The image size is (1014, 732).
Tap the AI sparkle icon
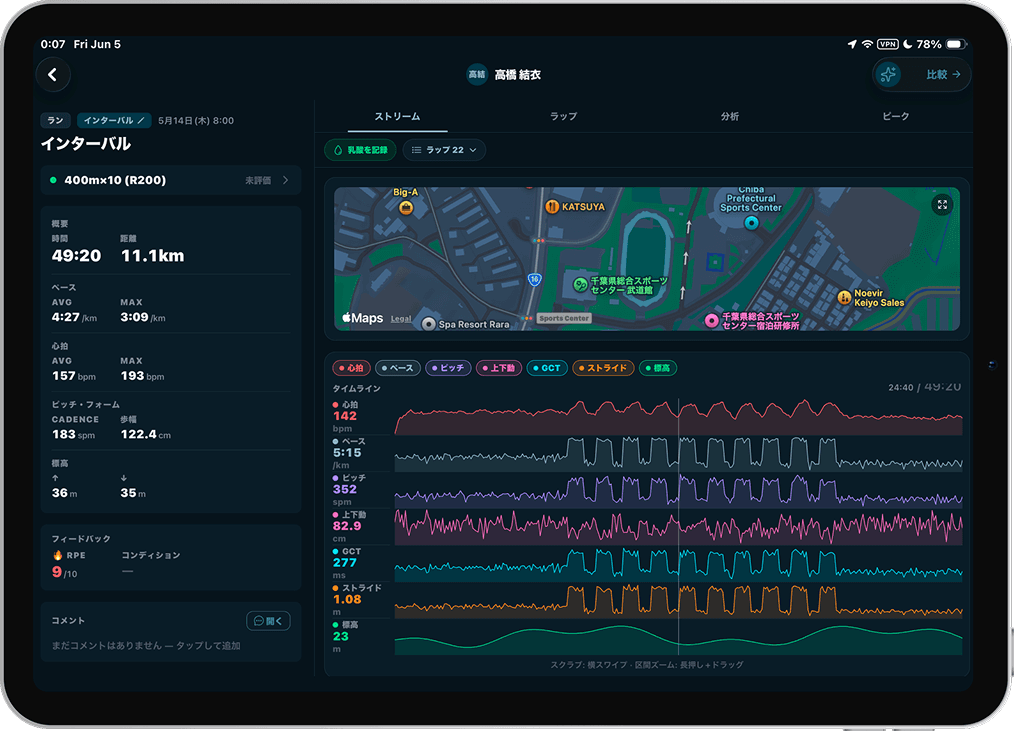[x=889, y=74]
